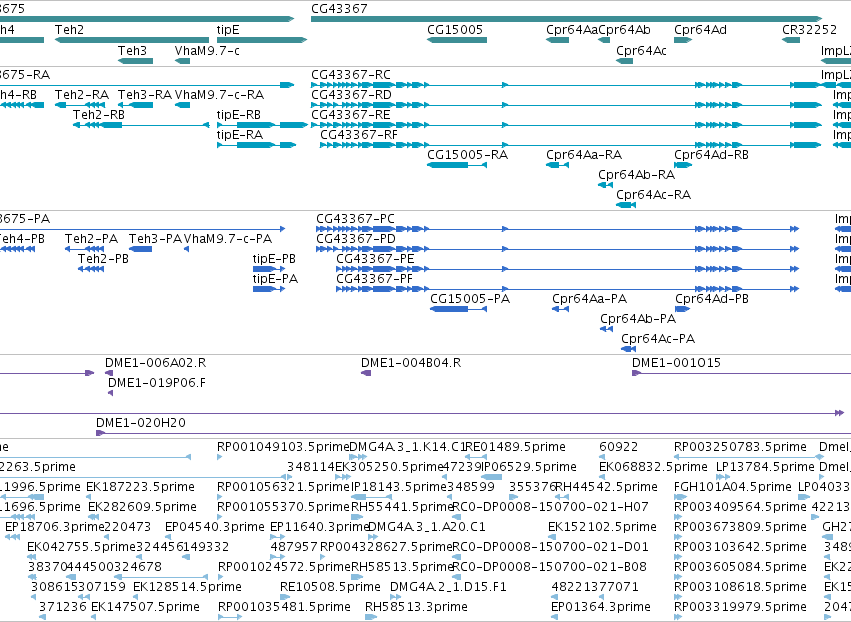Click the DME1-004B04.R clone label
Viewport: 851px width, 622px height.
point(411,363)
